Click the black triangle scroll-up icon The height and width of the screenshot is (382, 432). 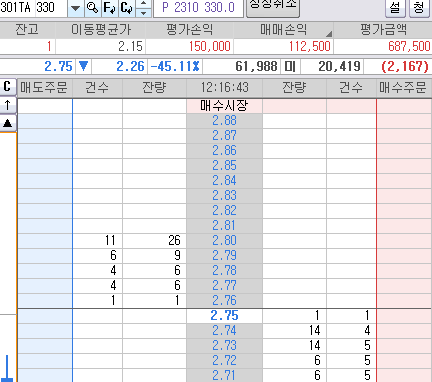[8, 124]
